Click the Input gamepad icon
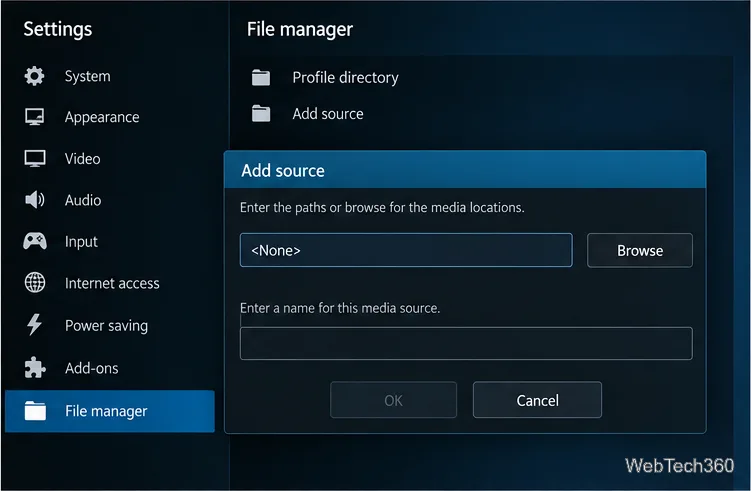Screen dimensions: 751x491 [x=34, y=241]
